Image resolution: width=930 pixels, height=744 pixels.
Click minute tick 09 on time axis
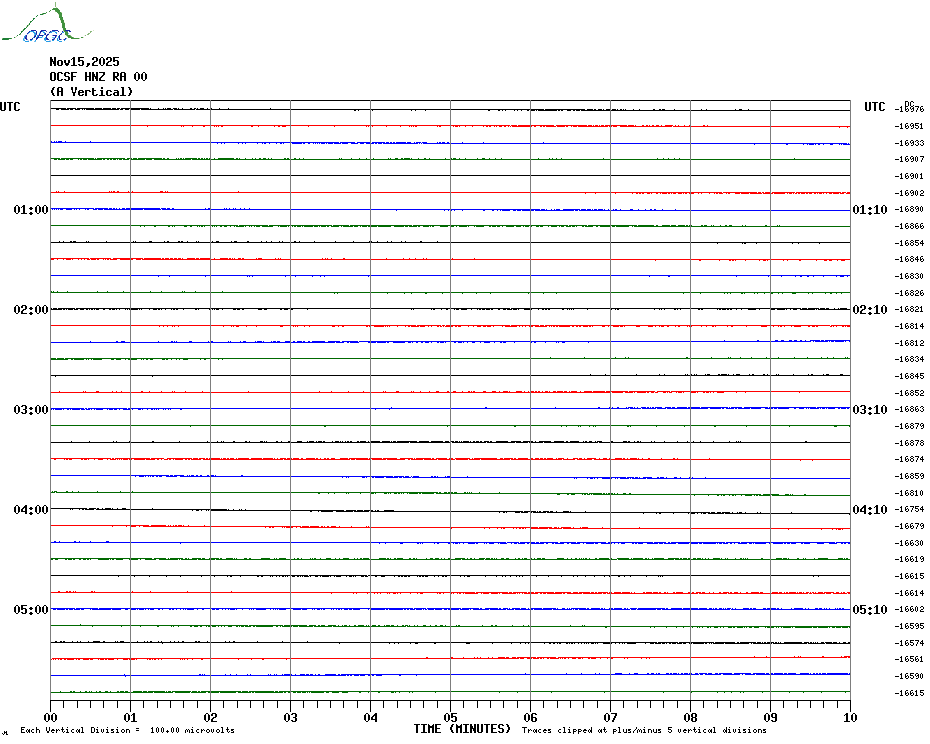770,717
